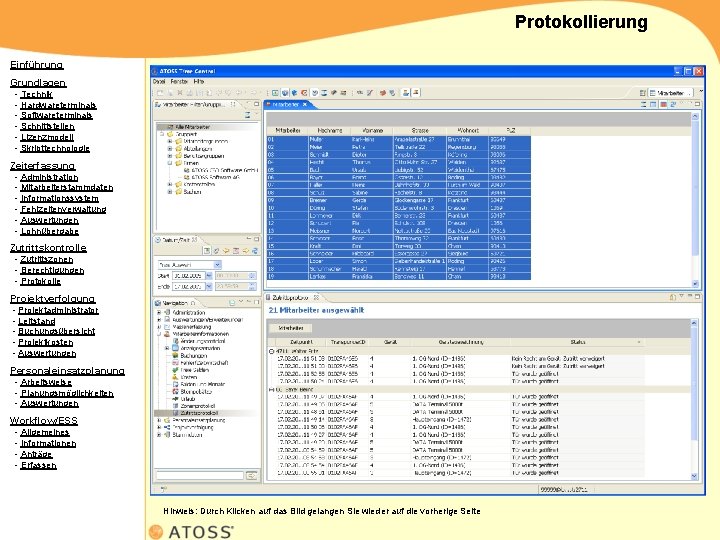
Task: Click the vertical scrollbar of Mitarbeiter table
Action: [x=695, y=200]
